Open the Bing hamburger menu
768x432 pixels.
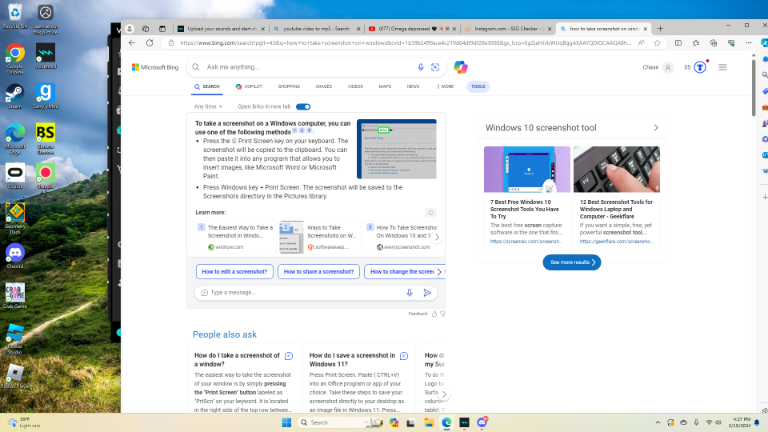tap(722, 67)
